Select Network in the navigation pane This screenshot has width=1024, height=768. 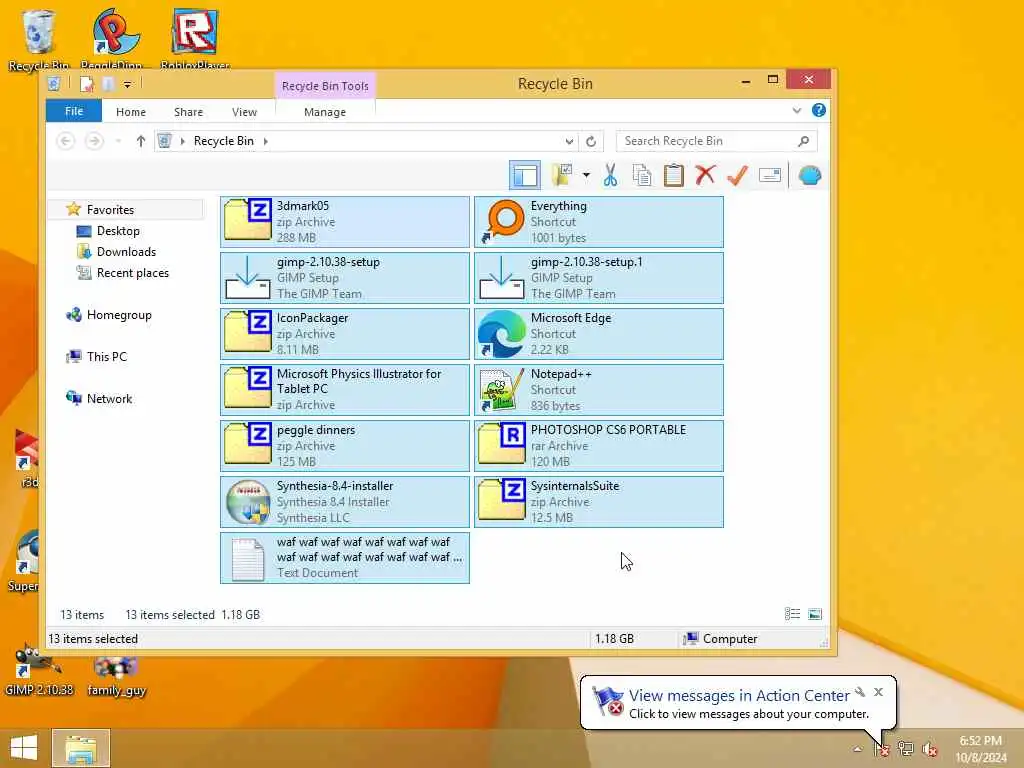click(x=109, y=398)
